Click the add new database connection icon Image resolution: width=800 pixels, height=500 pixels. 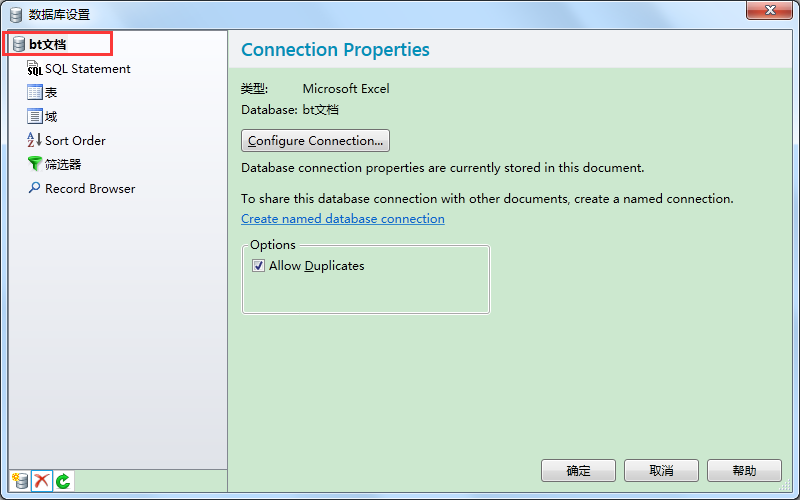point(19,481)
